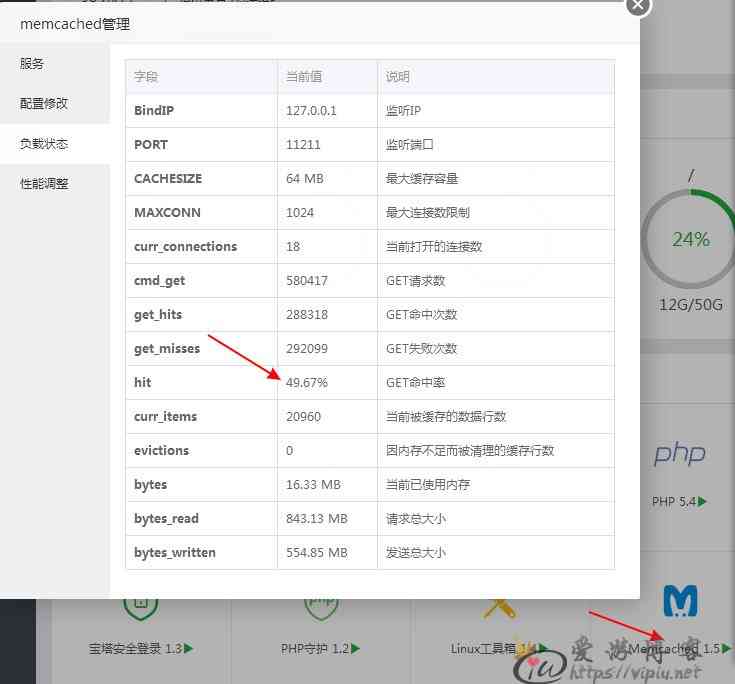The width and height of the screenshot is (735, 684).
Task: Click the 说明 column header
Action: [x=398, y=76]
